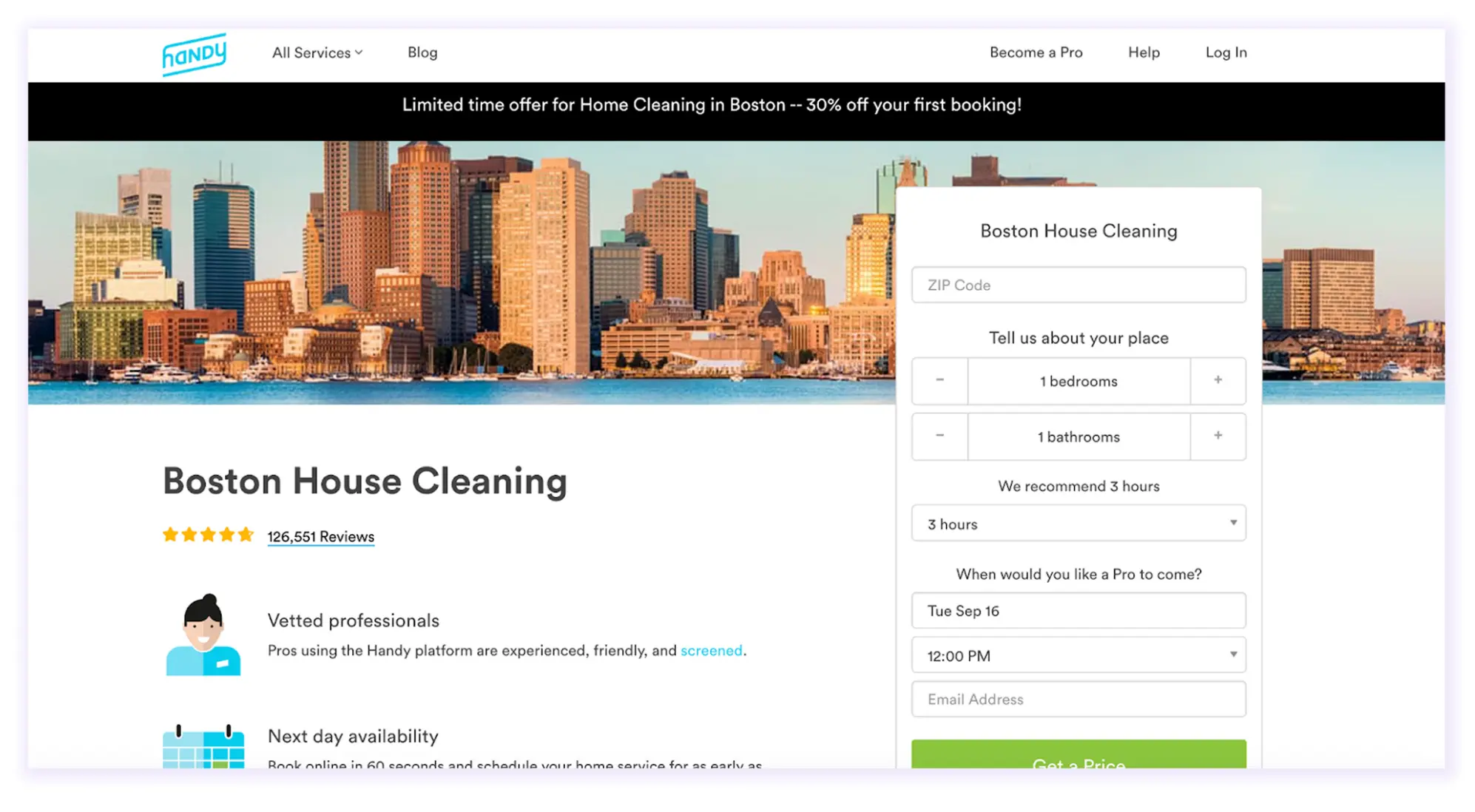The image size is (1475, 812).
Task: Click the screened hyperlink
Action: [x=710, y=651]
